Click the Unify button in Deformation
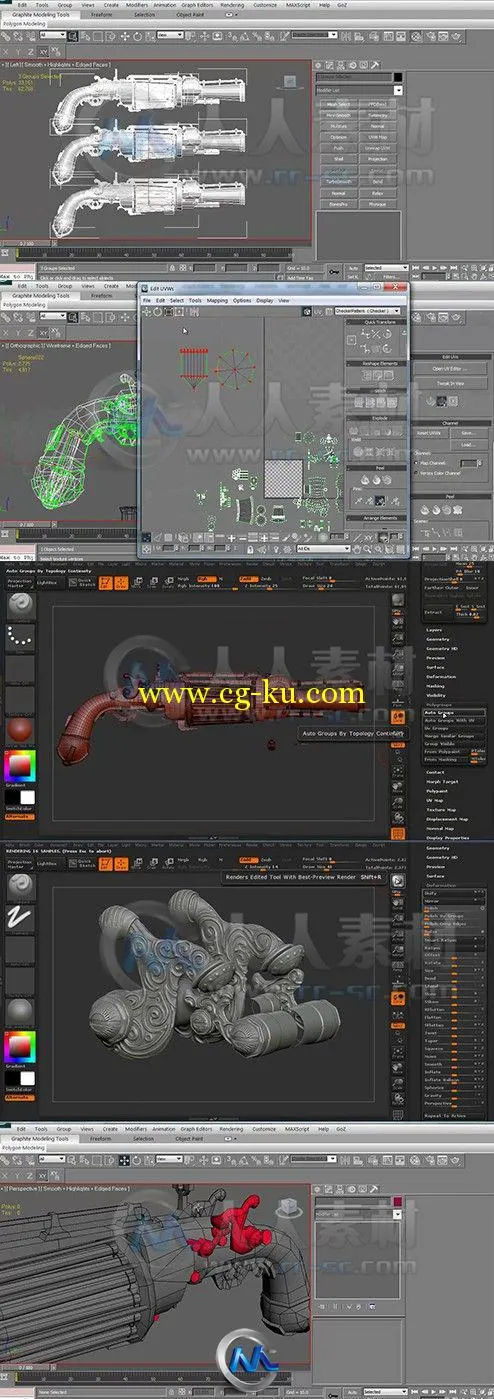The height and width of the screenshot is (1399, 494). coord(454,893)
